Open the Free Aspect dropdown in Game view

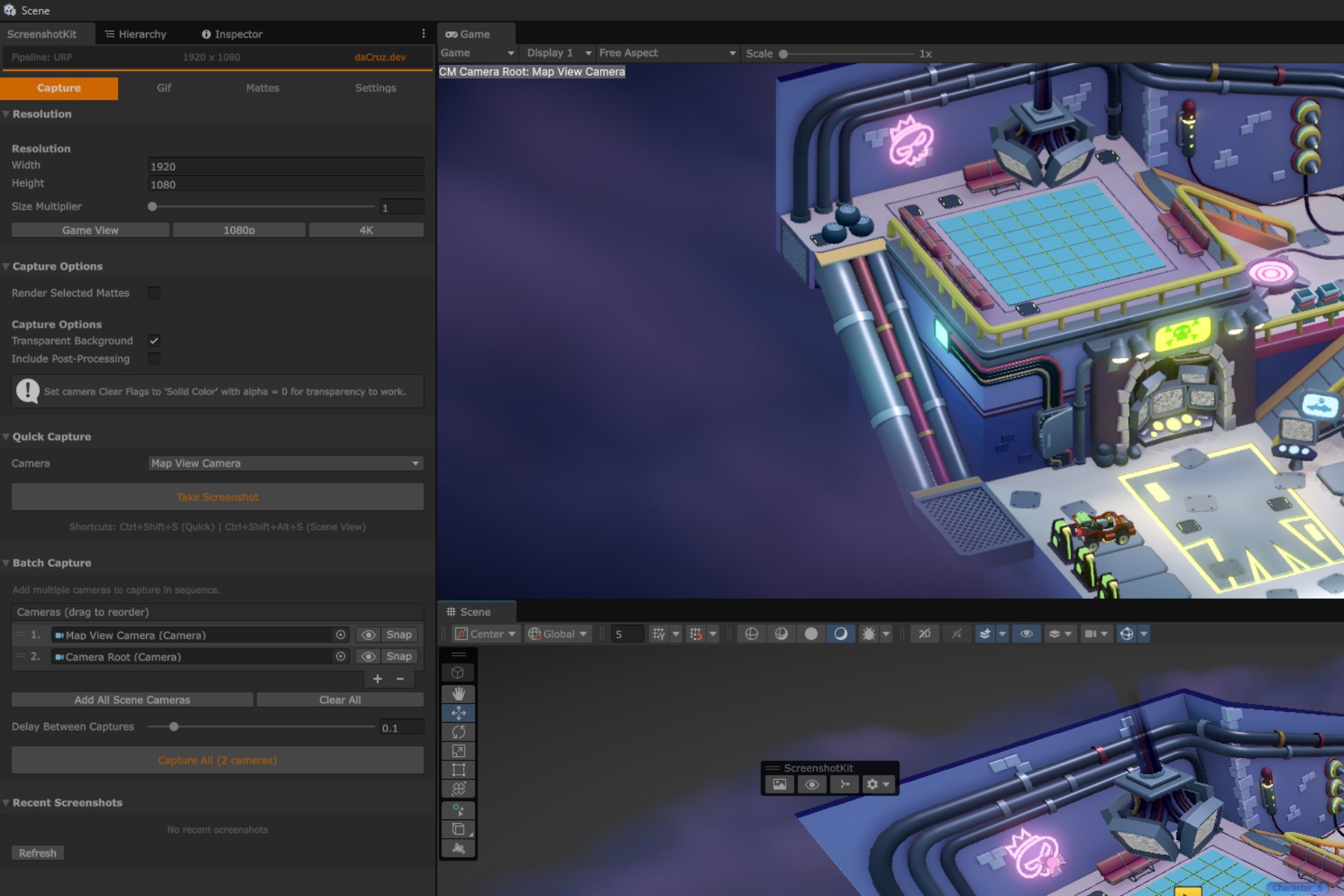[x=665, y=52]
